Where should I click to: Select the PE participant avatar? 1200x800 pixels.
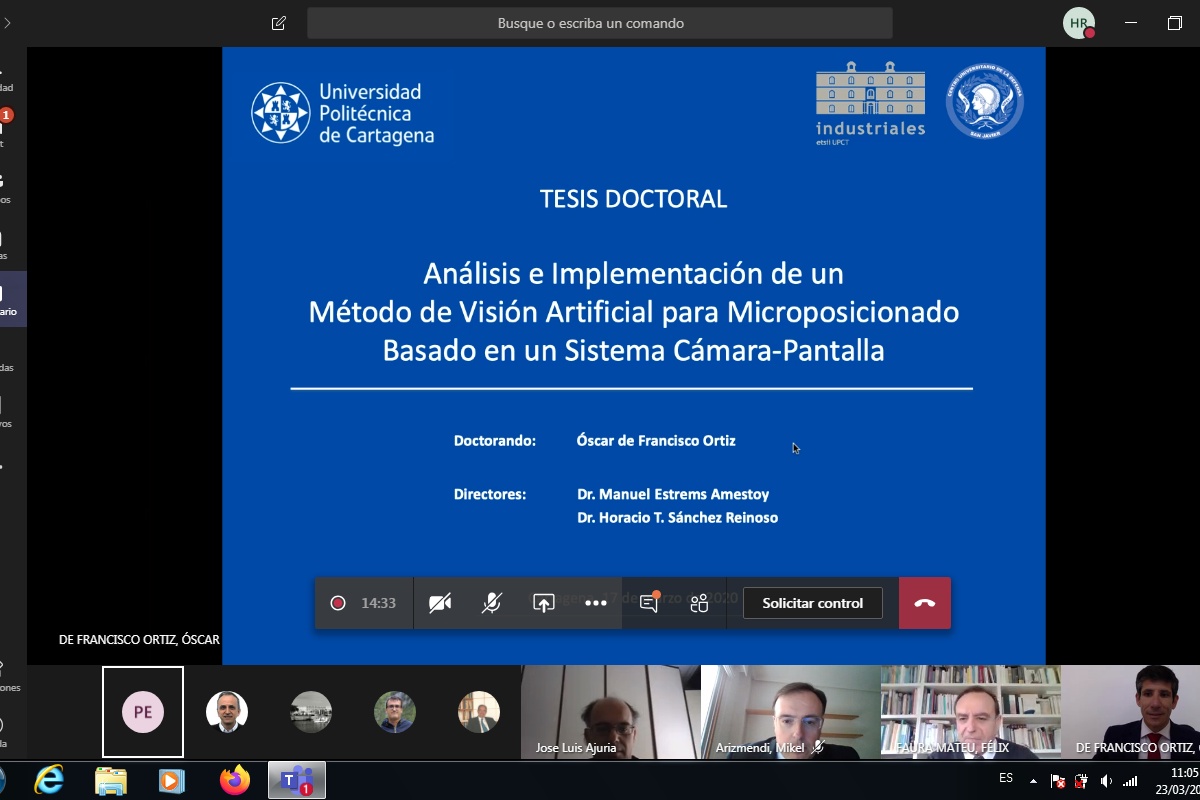tap(143, 712)
